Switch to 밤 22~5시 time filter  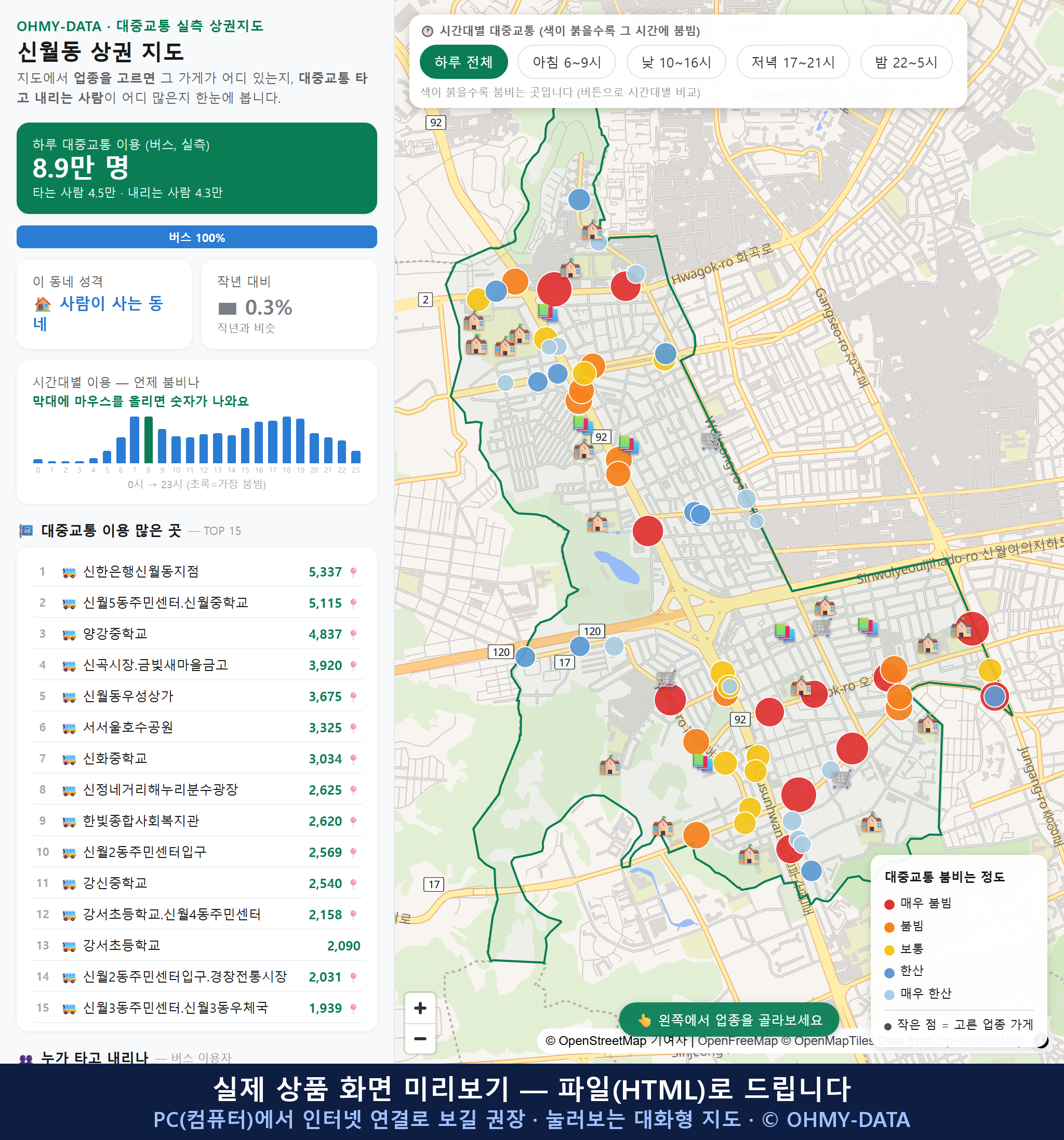(906, 62)
